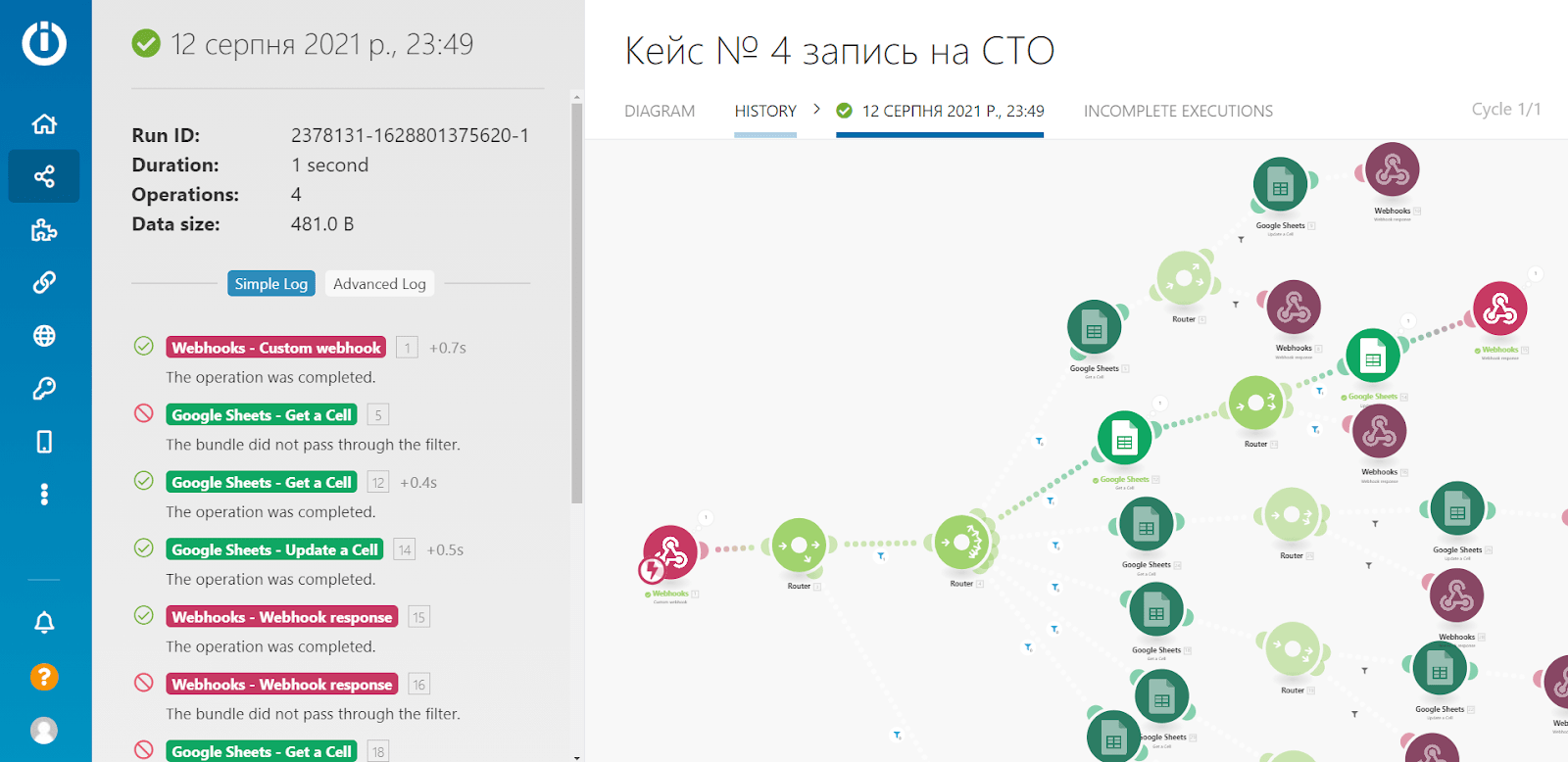
Task: Open the Notifications bell icon
Action: (x=44, y=623)
